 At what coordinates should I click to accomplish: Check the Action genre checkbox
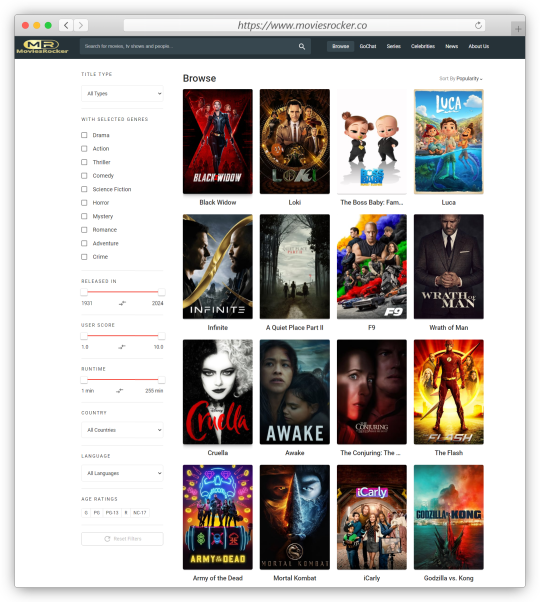[x=84, y=149]
